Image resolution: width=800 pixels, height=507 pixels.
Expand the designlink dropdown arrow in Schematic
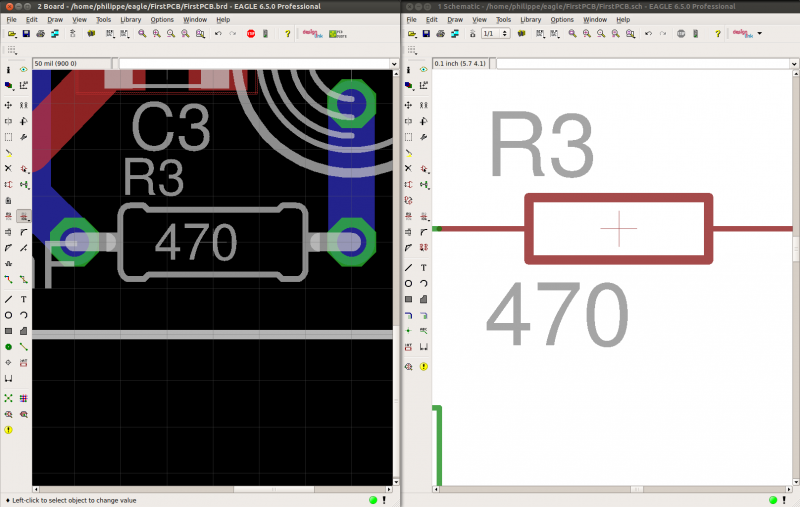(x=760, y=33)
